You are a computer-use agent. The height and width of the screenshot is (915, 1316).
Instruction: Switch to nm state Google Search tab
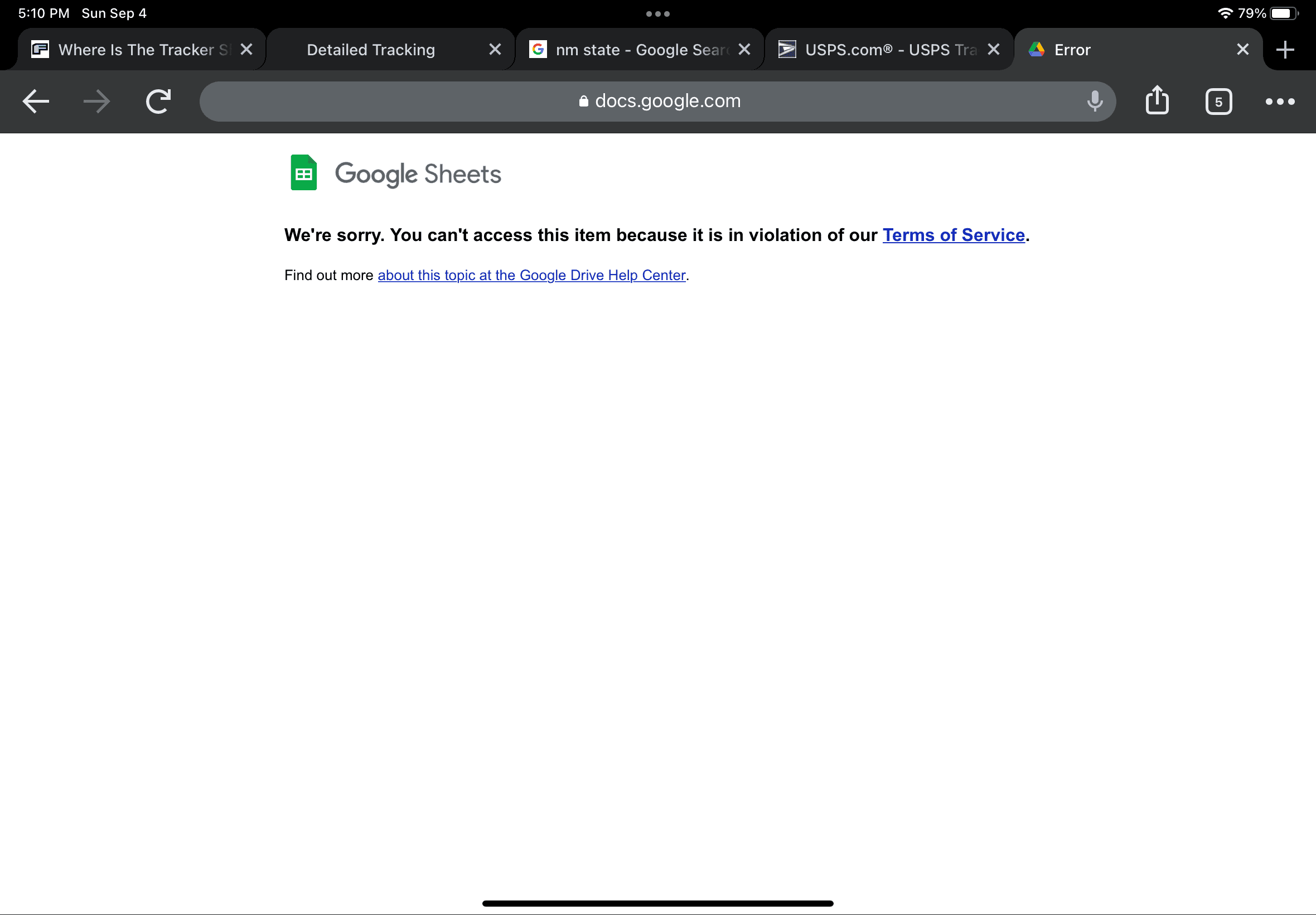coord(640,49)
